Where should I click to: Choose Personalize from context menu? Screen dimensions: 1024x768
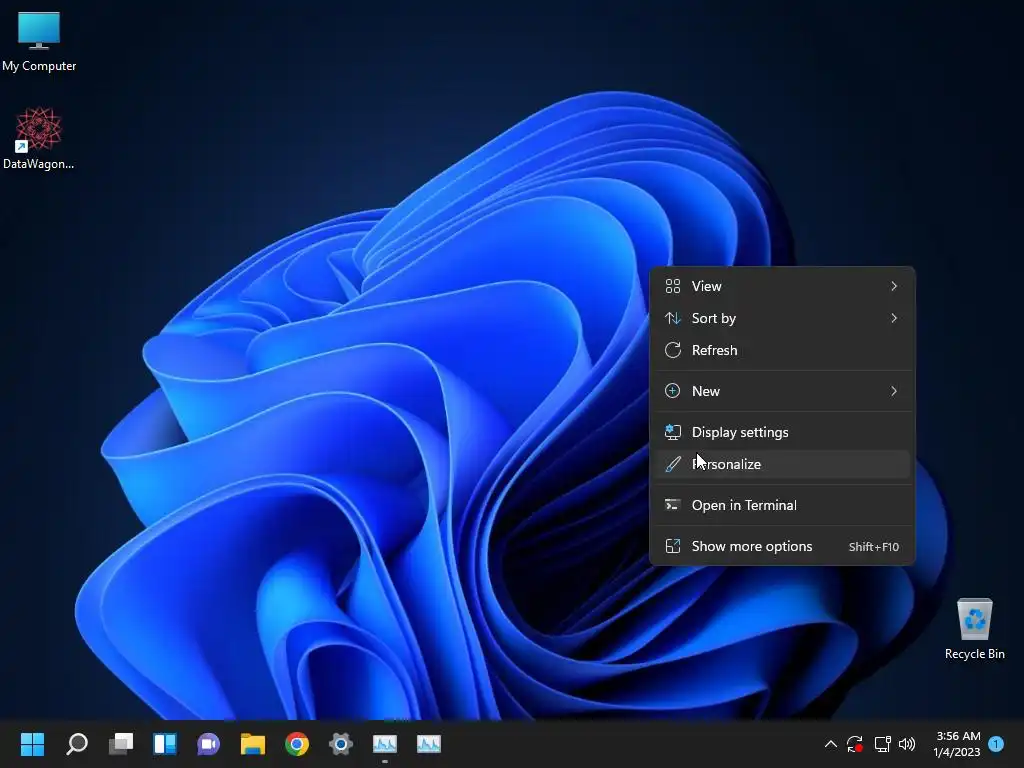pyautogui.click(x=782, y=464)
